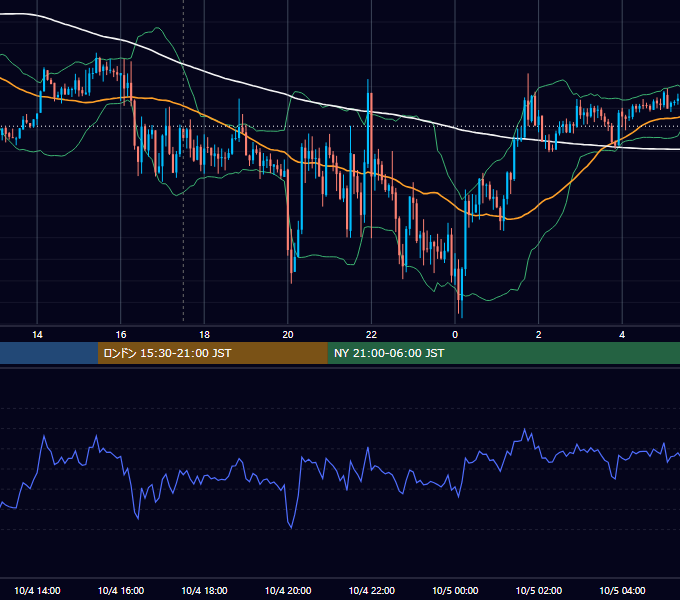Click the 20 hour label on price chart axis
The height and width of the screenshot is (600, 680).
pyautogui.click(x=288, y=335)
